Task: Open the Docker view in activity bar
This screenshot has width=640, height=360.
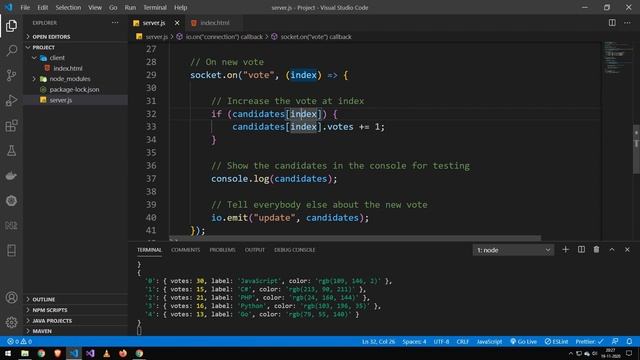Action: coord(11,176)
